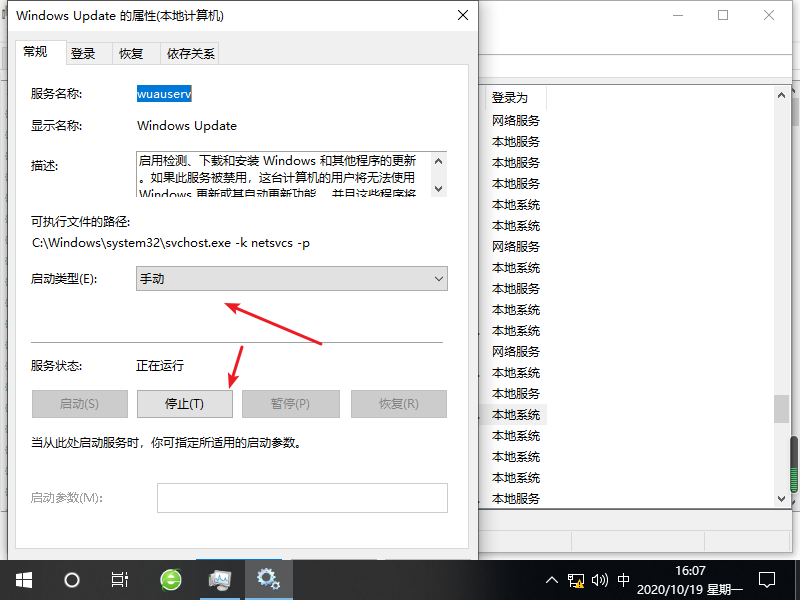Switch to the Services gears taskbar icon
Viewport: 800px width, 600px height.
267,579
